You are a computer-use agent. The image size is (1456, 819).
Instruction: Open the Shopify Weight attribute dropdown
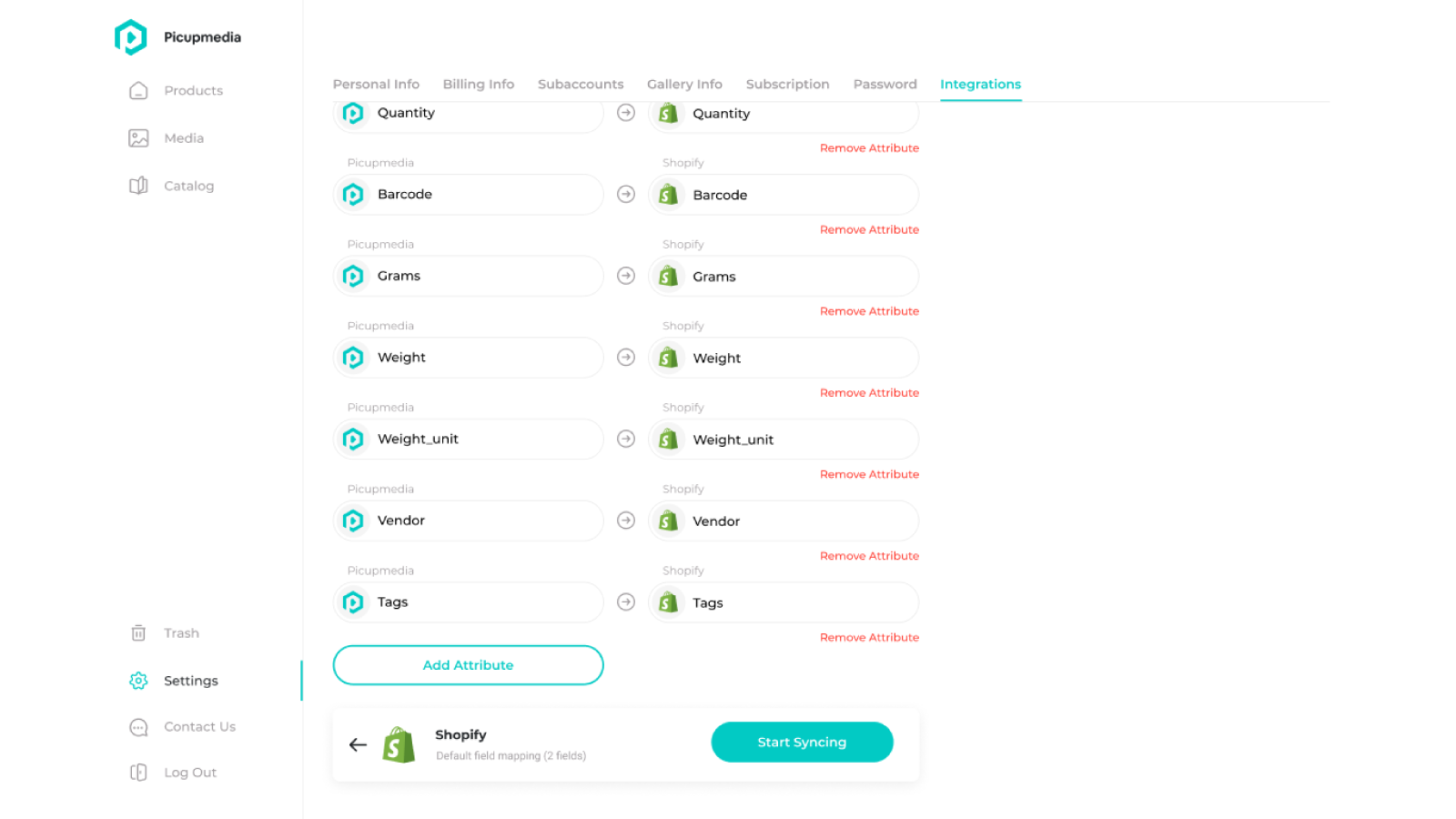(x=784, y=358)
